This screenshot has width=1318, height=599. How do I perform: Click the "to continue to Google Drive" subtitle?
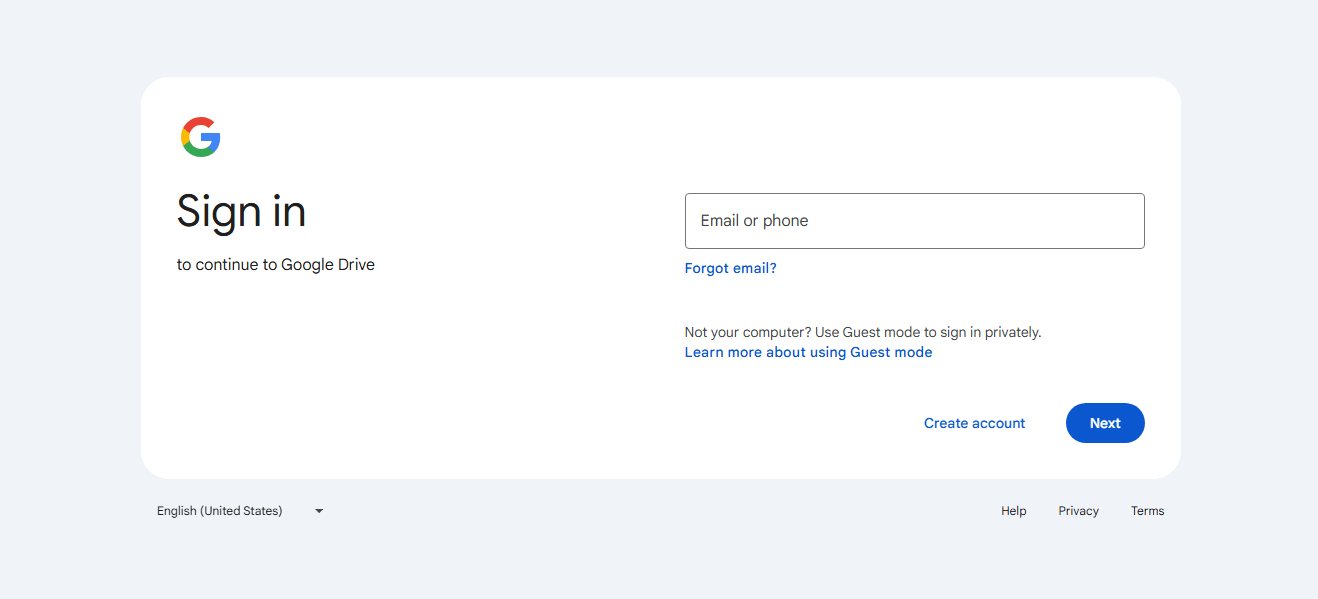[276, 265]
